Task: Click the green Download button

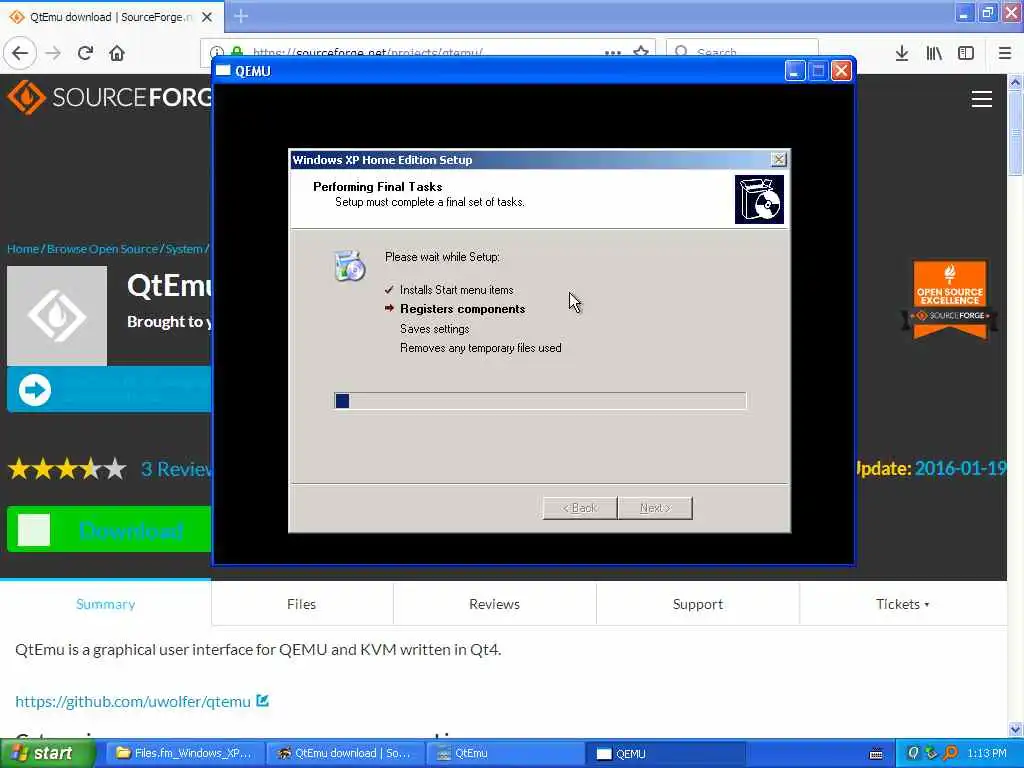Action: (x=109, y=529)
